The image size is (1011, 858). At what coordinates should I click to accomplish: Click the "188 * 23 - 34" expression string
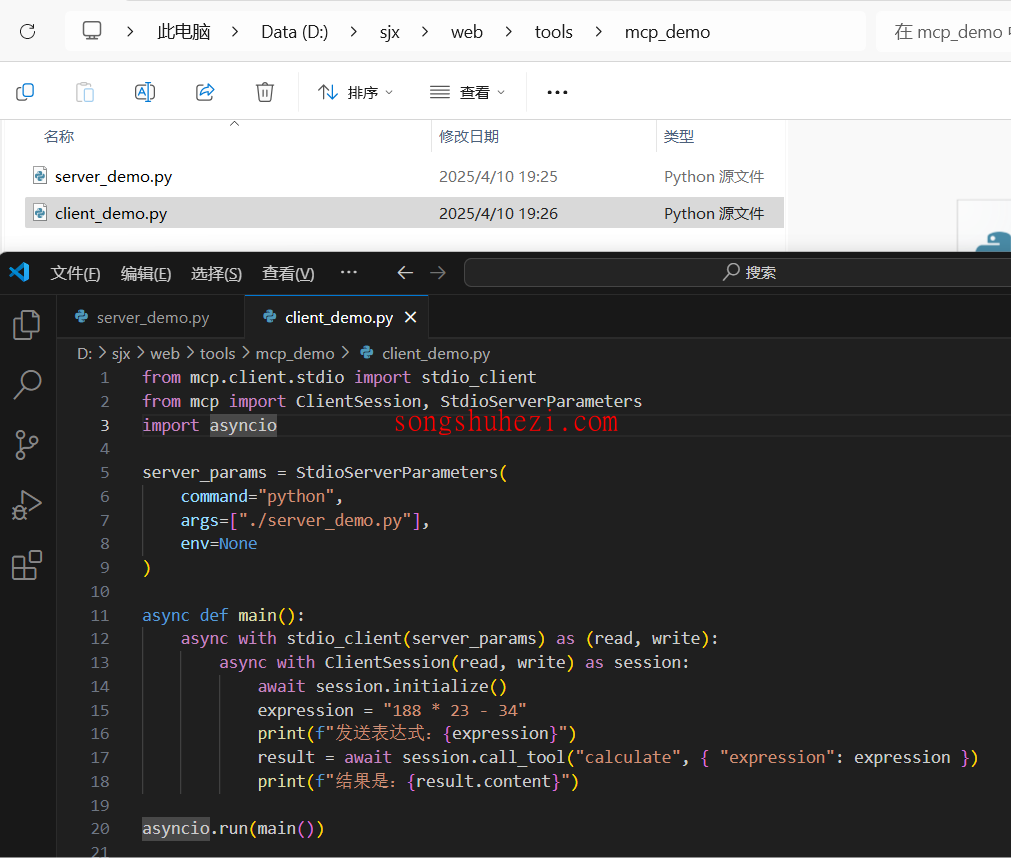click(x=455, y=710)
